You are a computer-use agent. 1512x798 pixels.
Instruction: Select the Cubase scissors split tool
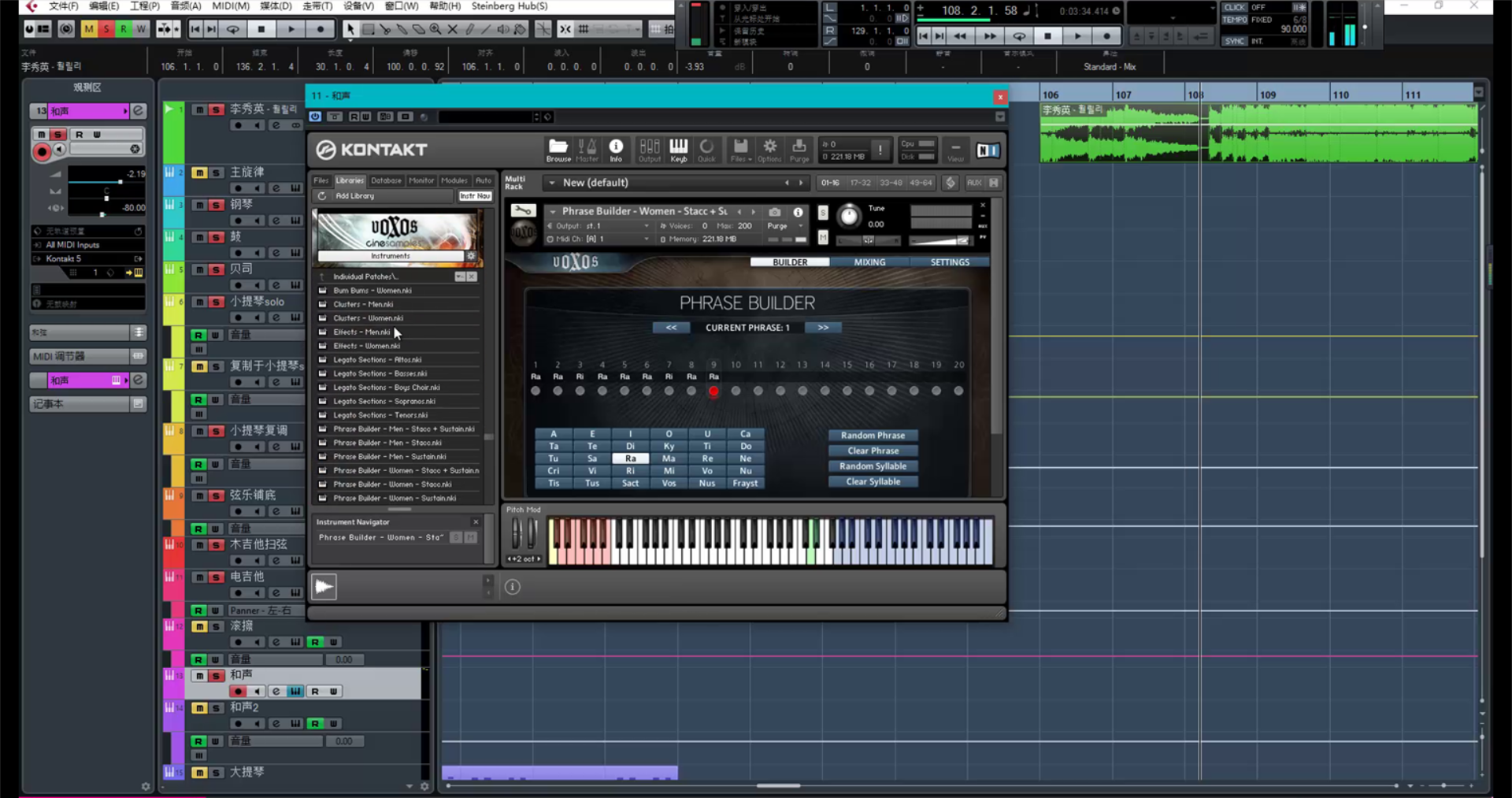point(385,29)
